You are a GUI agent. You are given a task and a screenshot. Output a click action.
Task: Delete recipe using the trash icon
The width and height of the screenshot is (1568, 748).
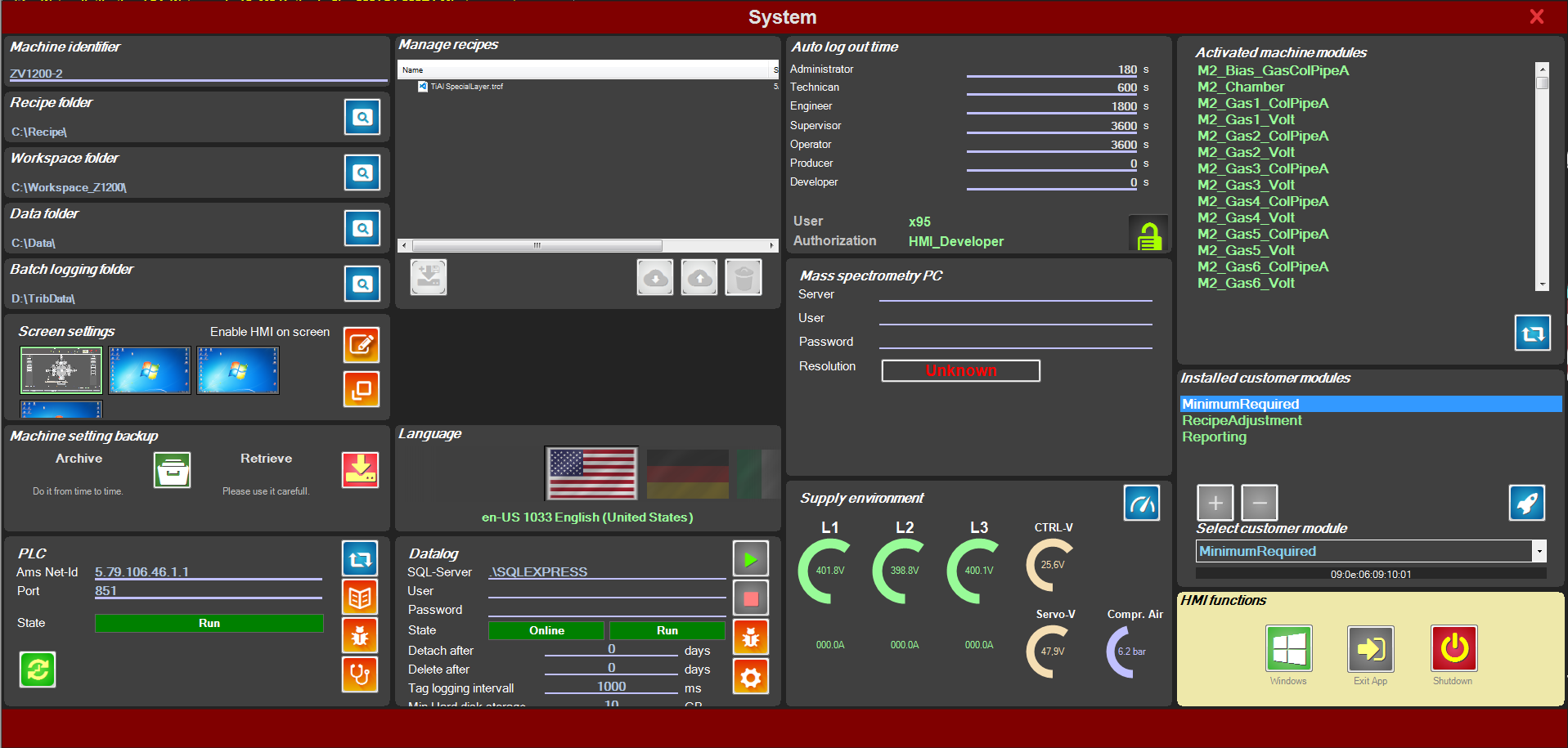[743, 279]
